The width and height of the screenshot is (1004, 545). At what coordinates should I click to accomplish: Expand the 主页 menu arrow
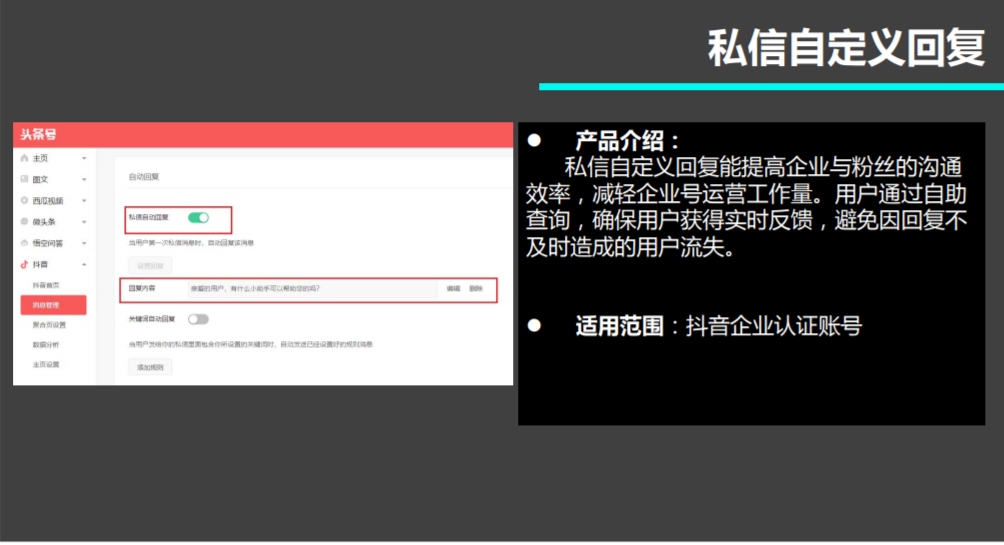(x=84, y=158)
